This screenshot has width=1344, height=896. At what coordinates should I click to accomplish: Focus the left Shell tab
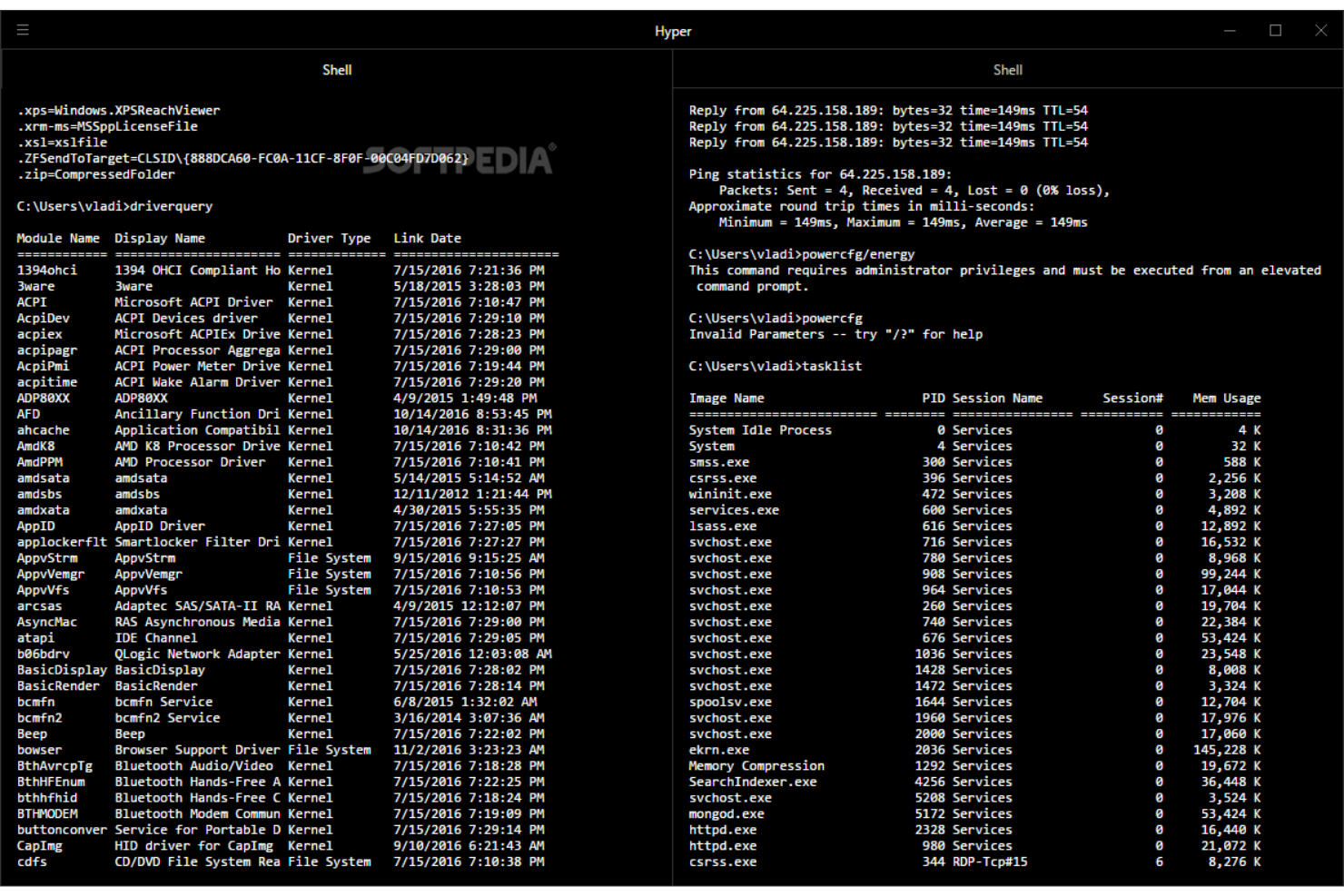click(x=337, y=69)
